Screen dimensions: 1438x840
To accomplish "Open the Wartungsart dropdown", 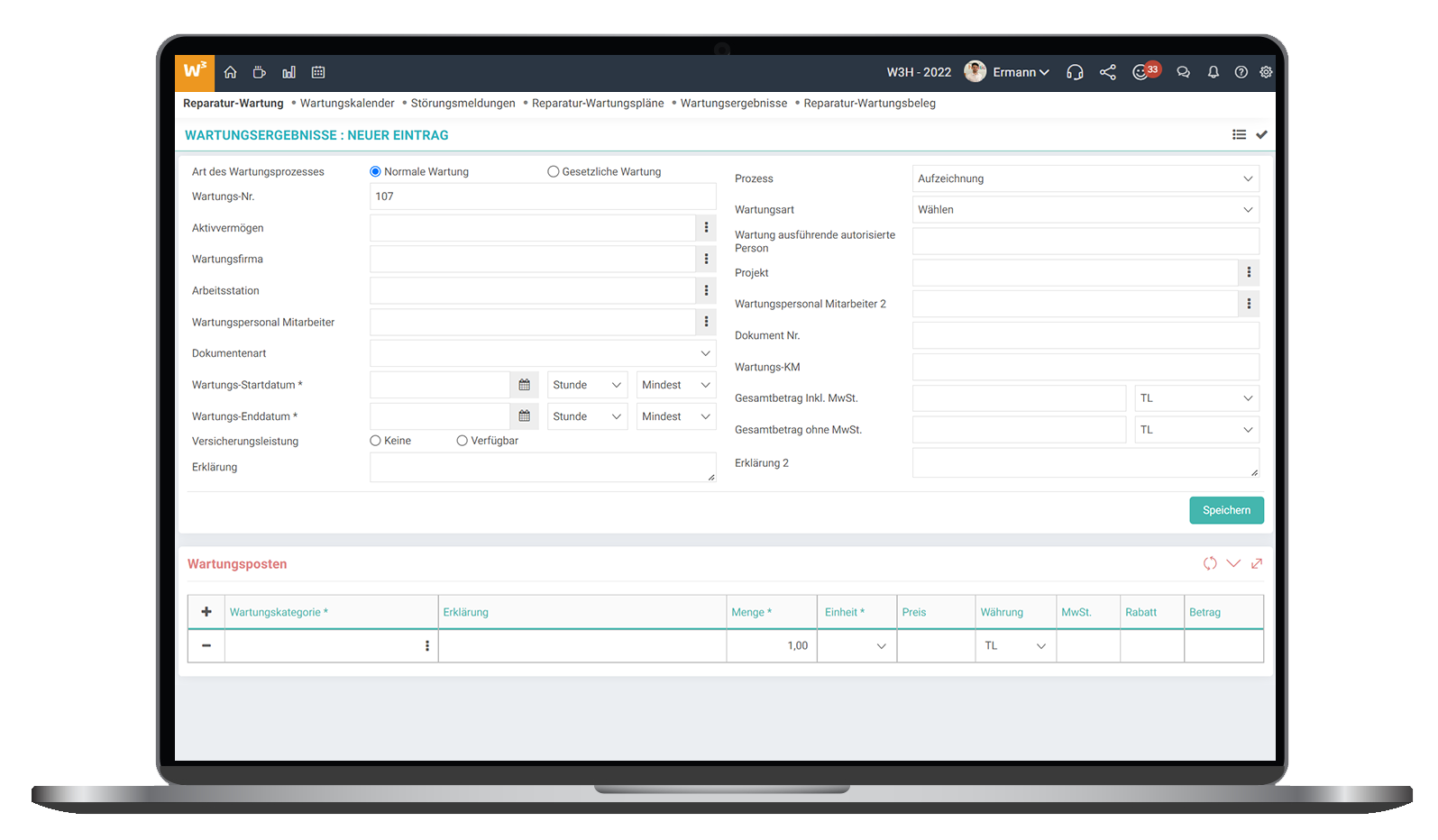I will coord(1085,209).
